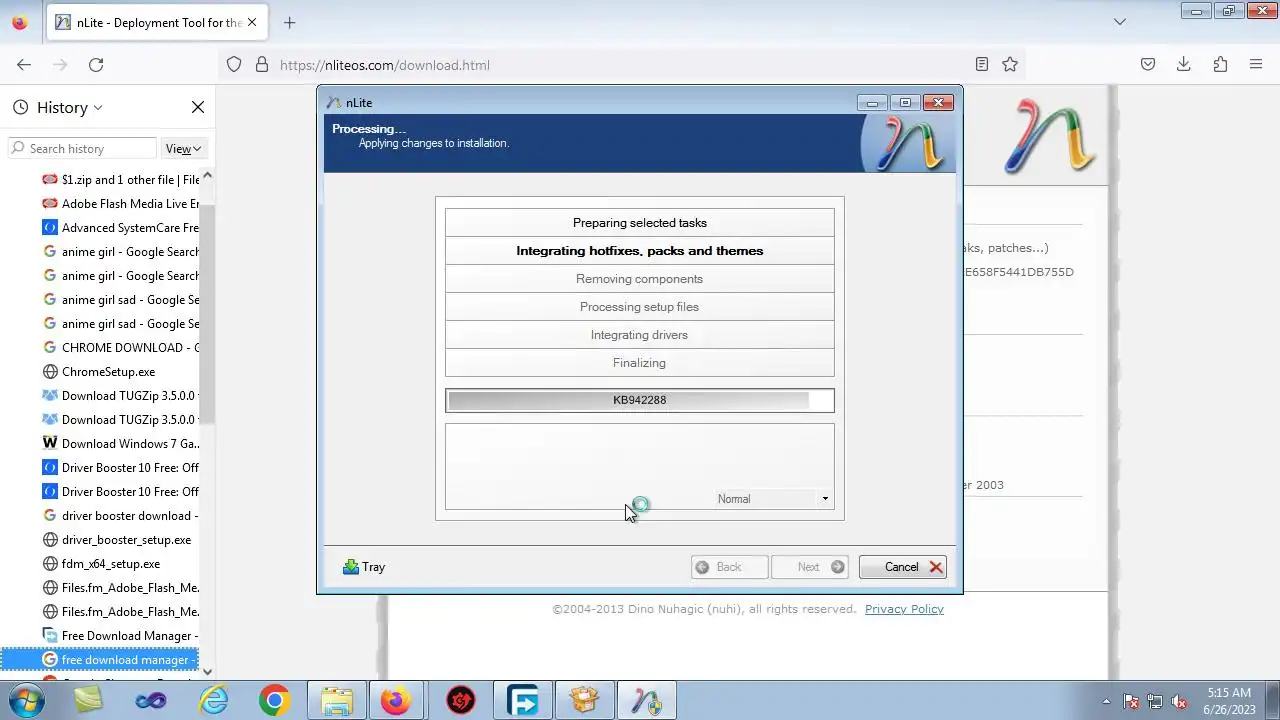Click the URL address field
Screen dimensions: 1280x720
coord(620,65)
